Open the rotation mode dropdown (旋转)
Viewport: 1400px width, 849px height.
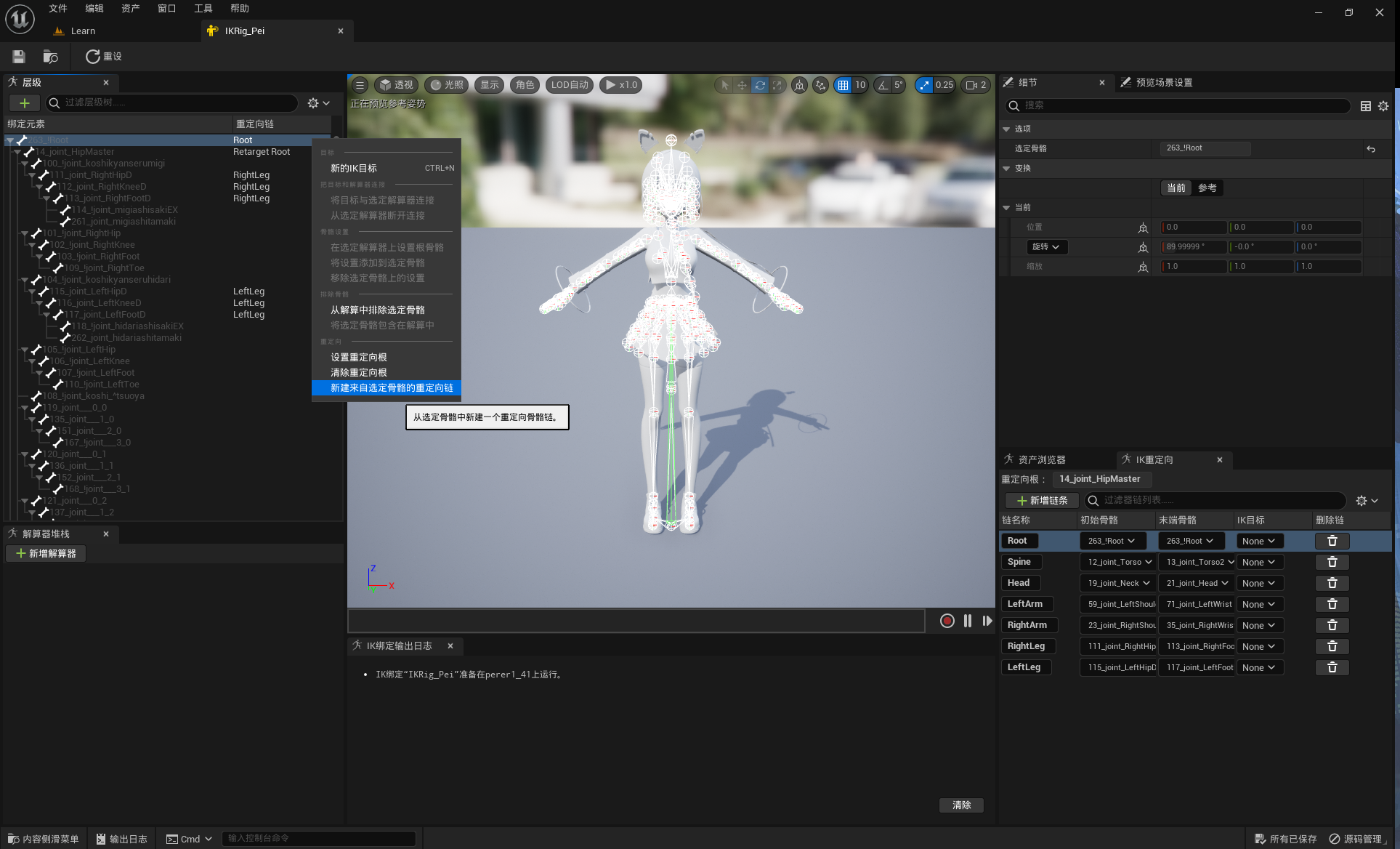[1046, 247]
